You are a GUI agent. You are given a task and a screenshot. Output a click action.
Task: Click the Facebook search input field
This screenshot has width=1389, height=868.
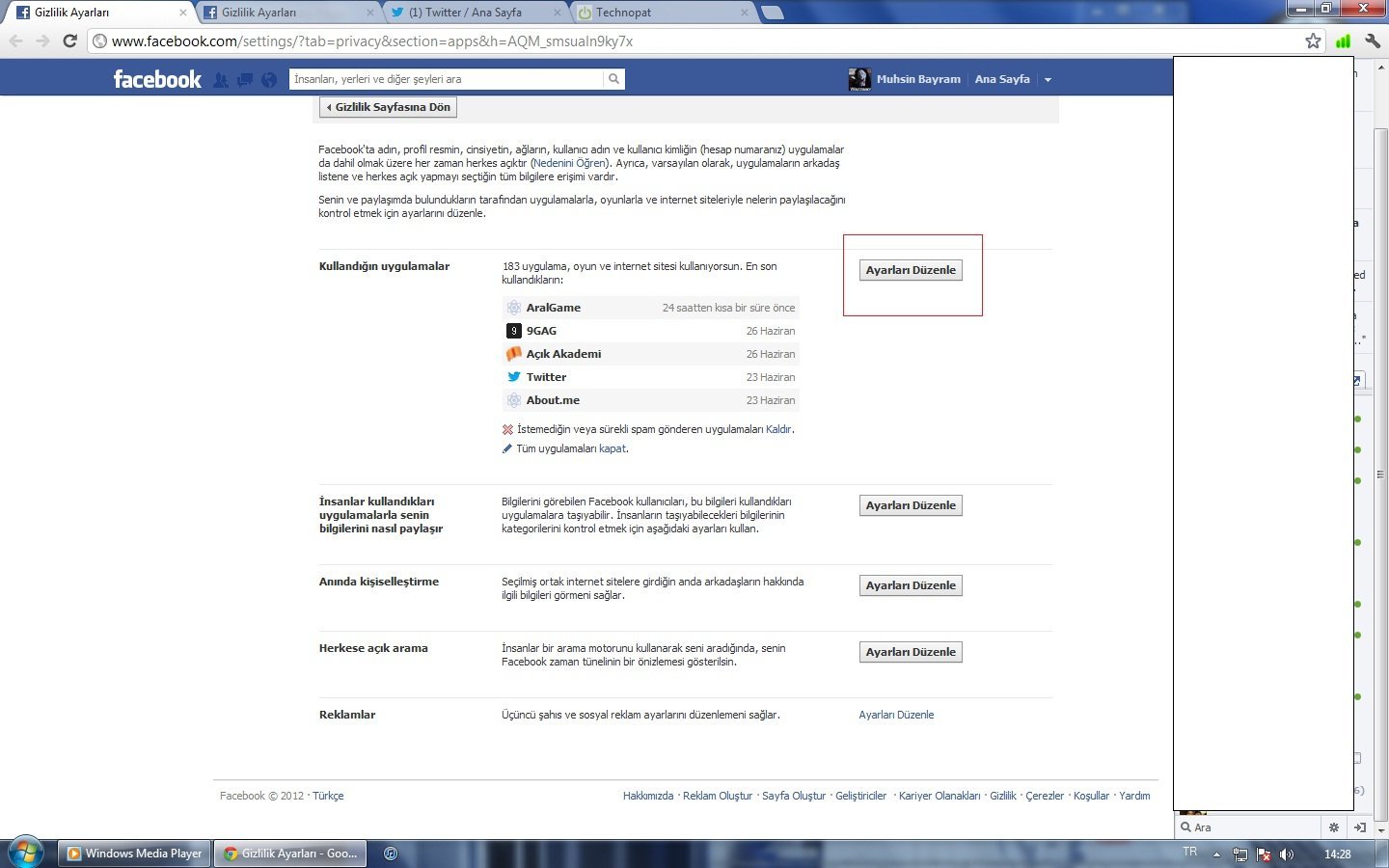[x=447, y=79]
